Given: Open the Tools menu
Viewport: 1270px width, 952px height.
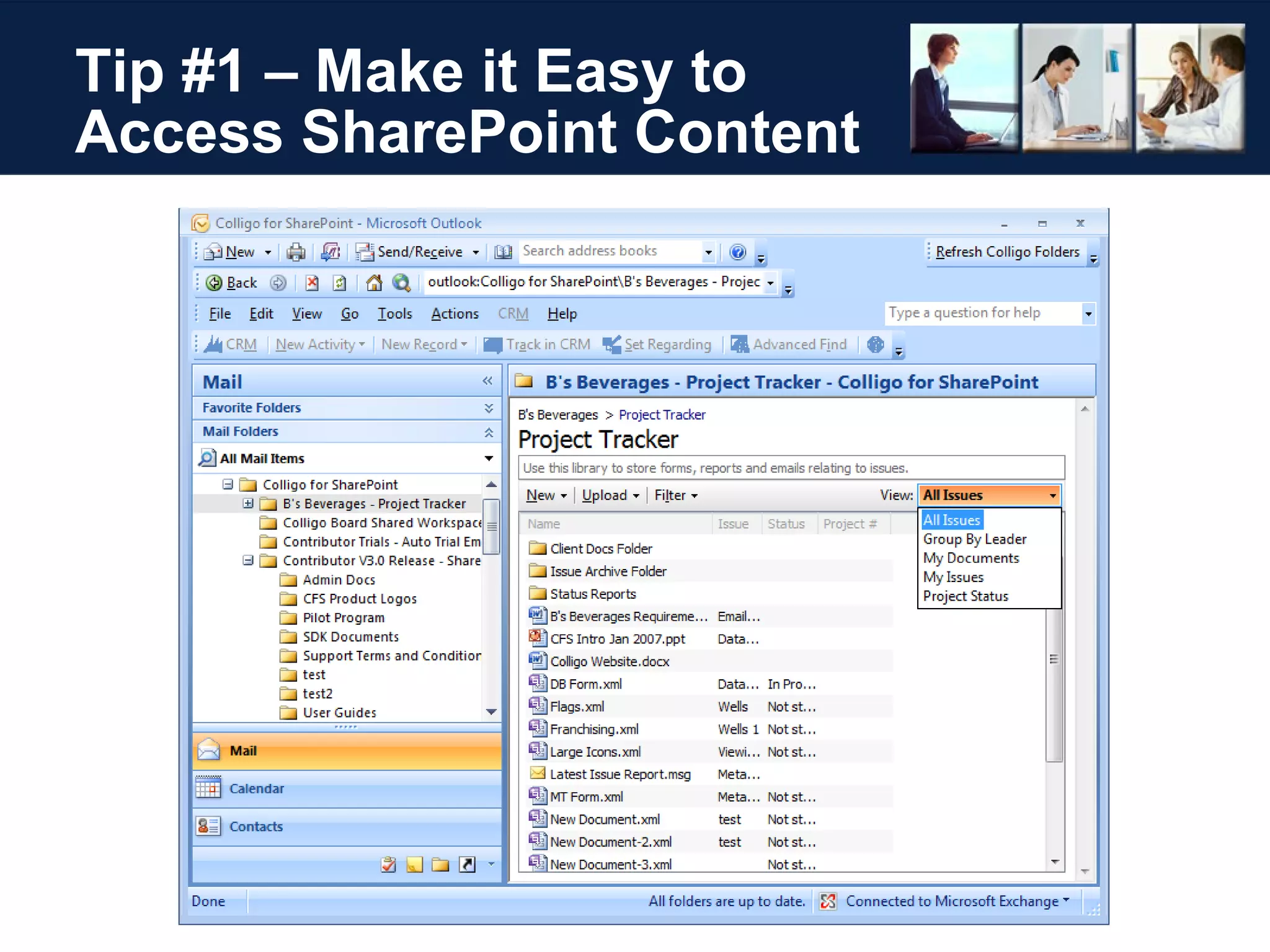Looking at the screenshot, I should pyautogui.click(x=395, y=314).
